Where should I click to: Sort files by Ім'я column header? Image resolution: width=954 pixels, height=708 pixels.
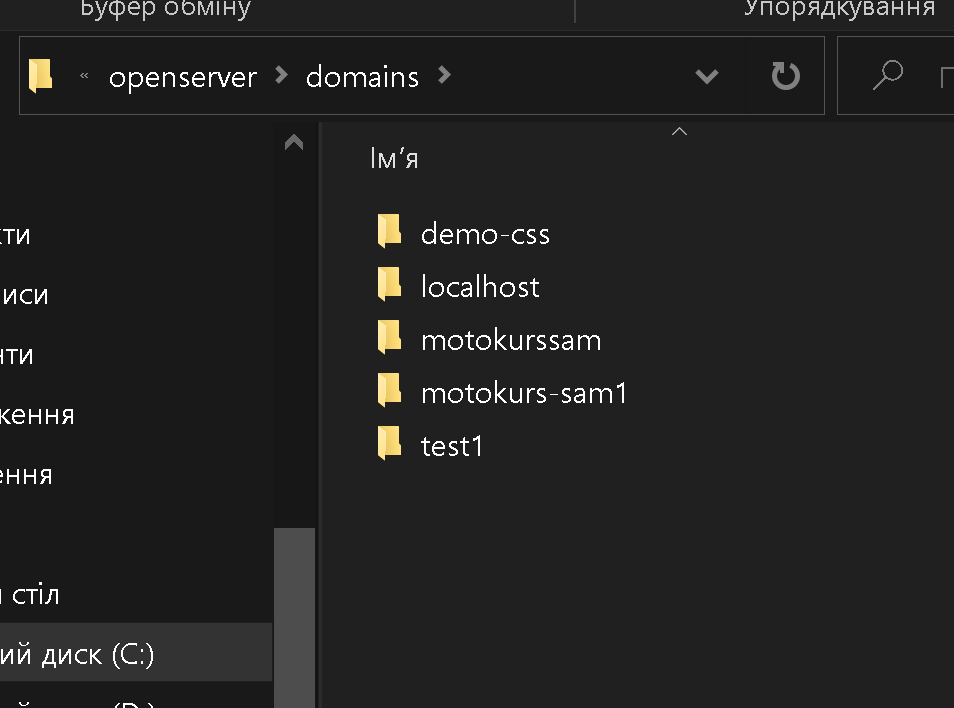point(394,159)
